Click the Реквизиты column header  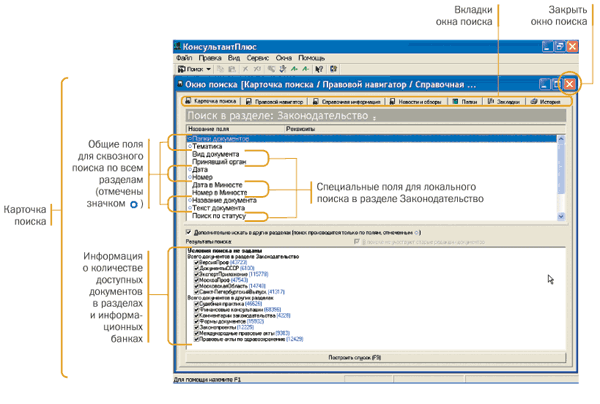tap(425, 129)
